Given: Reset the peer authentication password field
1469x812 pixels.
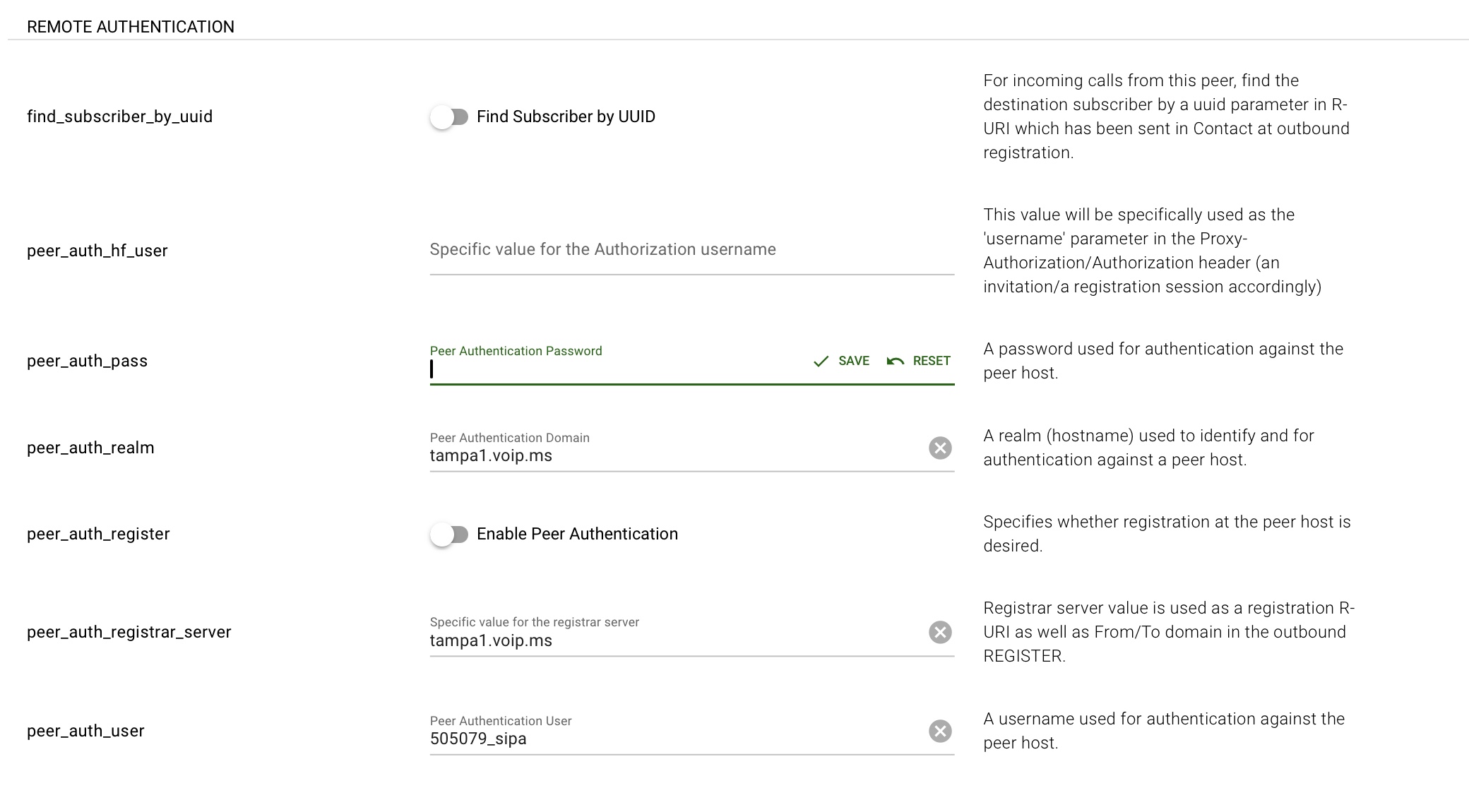Looking at the screenshot, I should click(x=931, y=361).
